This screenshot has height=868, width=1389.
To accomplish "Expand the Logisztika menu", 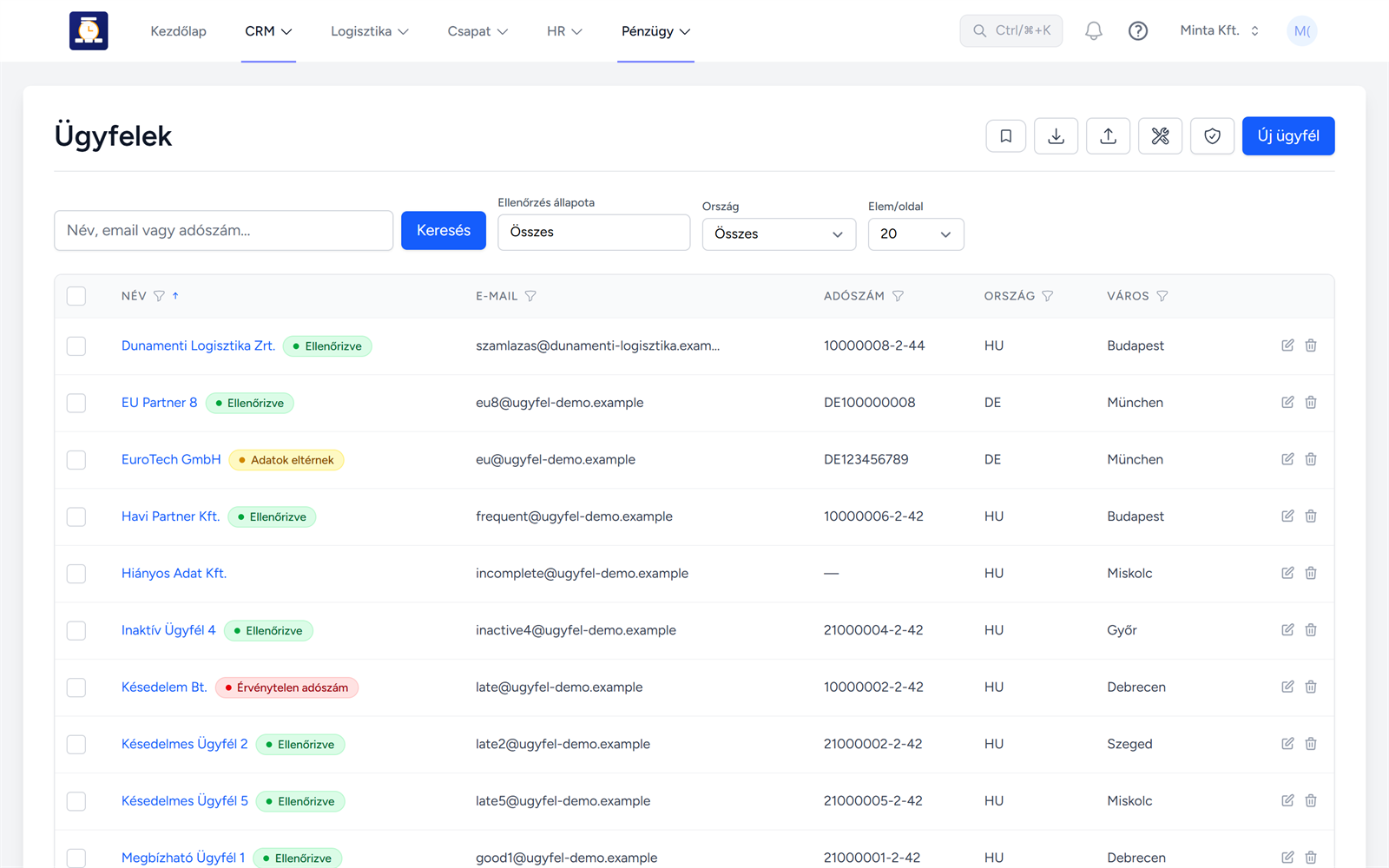I will coord(370,31).
